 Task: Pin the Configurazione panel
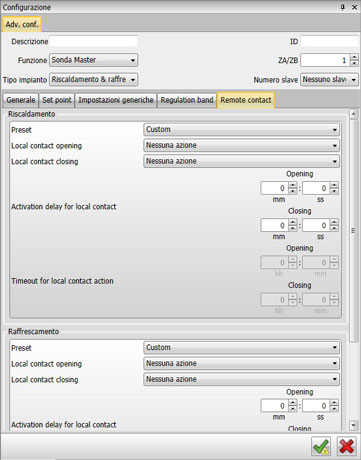point(343,7)
